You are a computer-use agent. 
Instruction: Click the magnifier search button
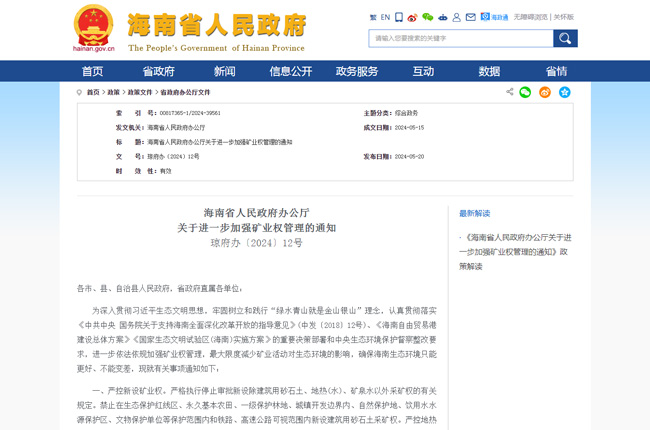[x=565, y=38]
